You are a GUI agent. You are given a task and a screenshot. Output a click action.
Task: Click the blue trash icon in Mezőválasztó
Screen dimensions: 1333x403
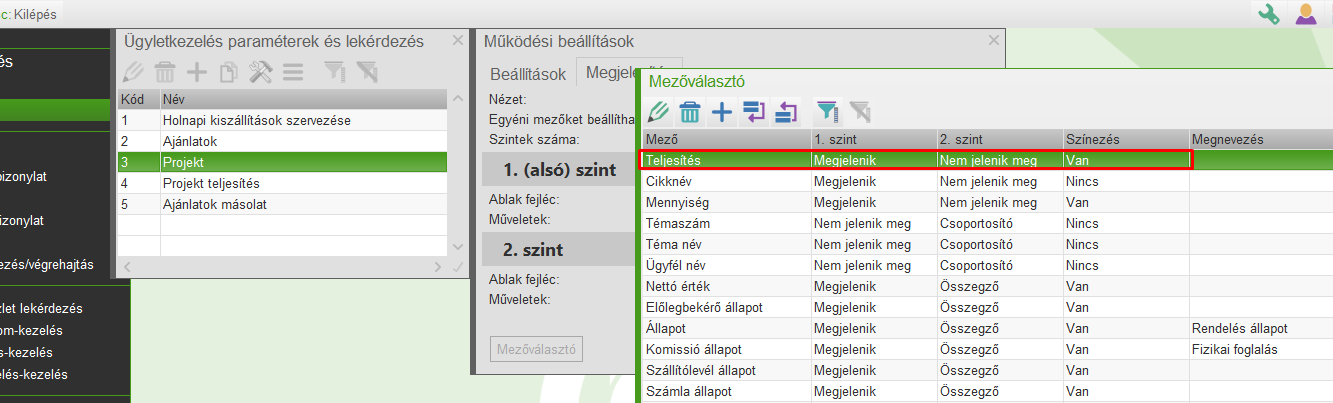click(x=690, y=112)
